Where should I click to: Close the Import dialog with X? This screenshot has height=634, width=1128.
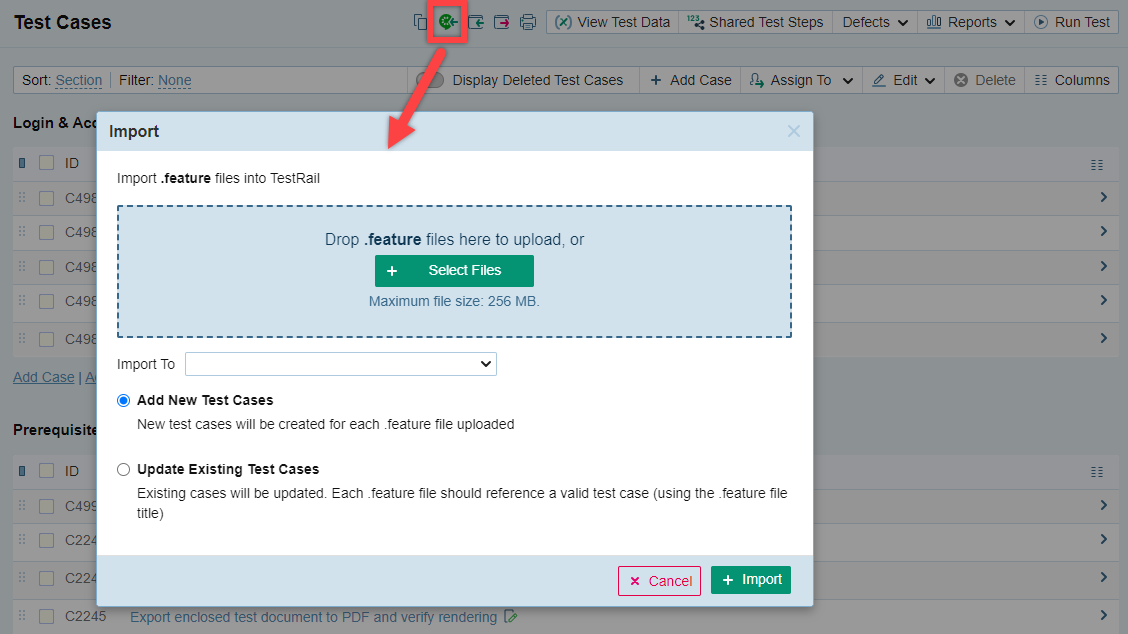coord(793,131)
